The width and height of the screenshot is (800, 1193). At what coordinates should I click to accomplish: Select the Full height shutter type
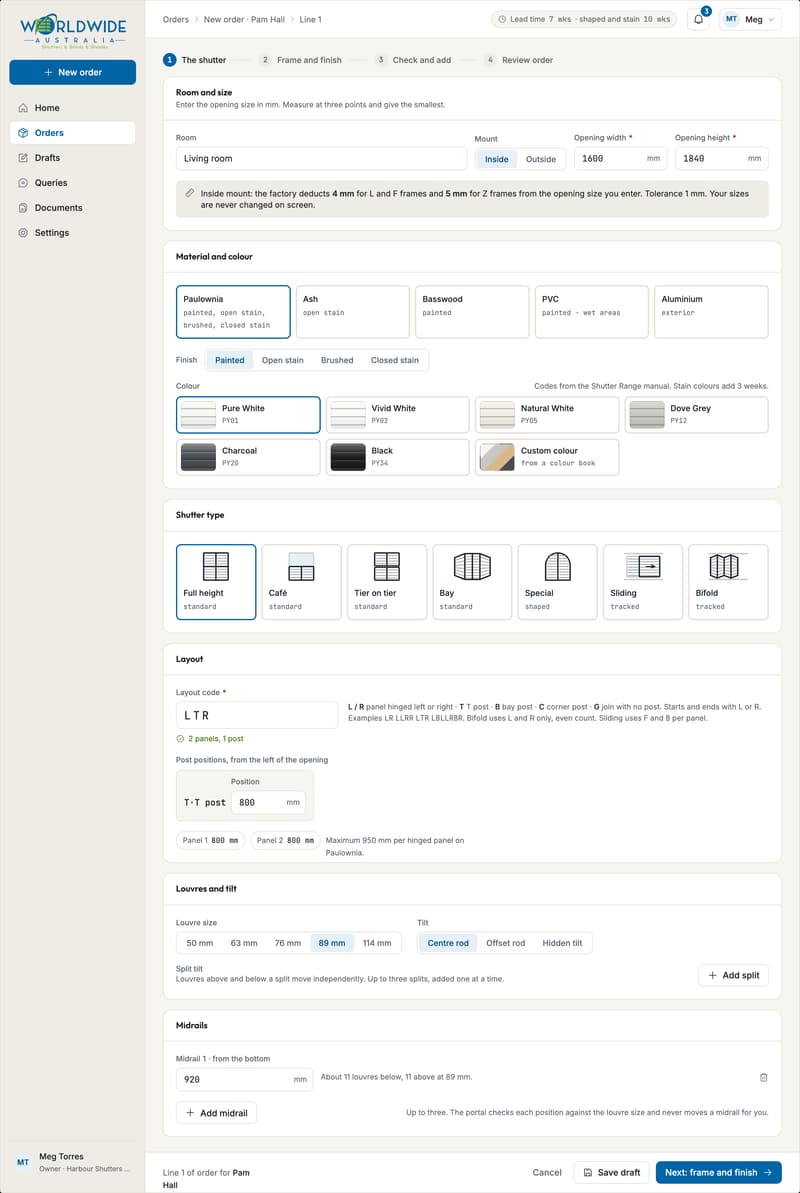point(216,582)
